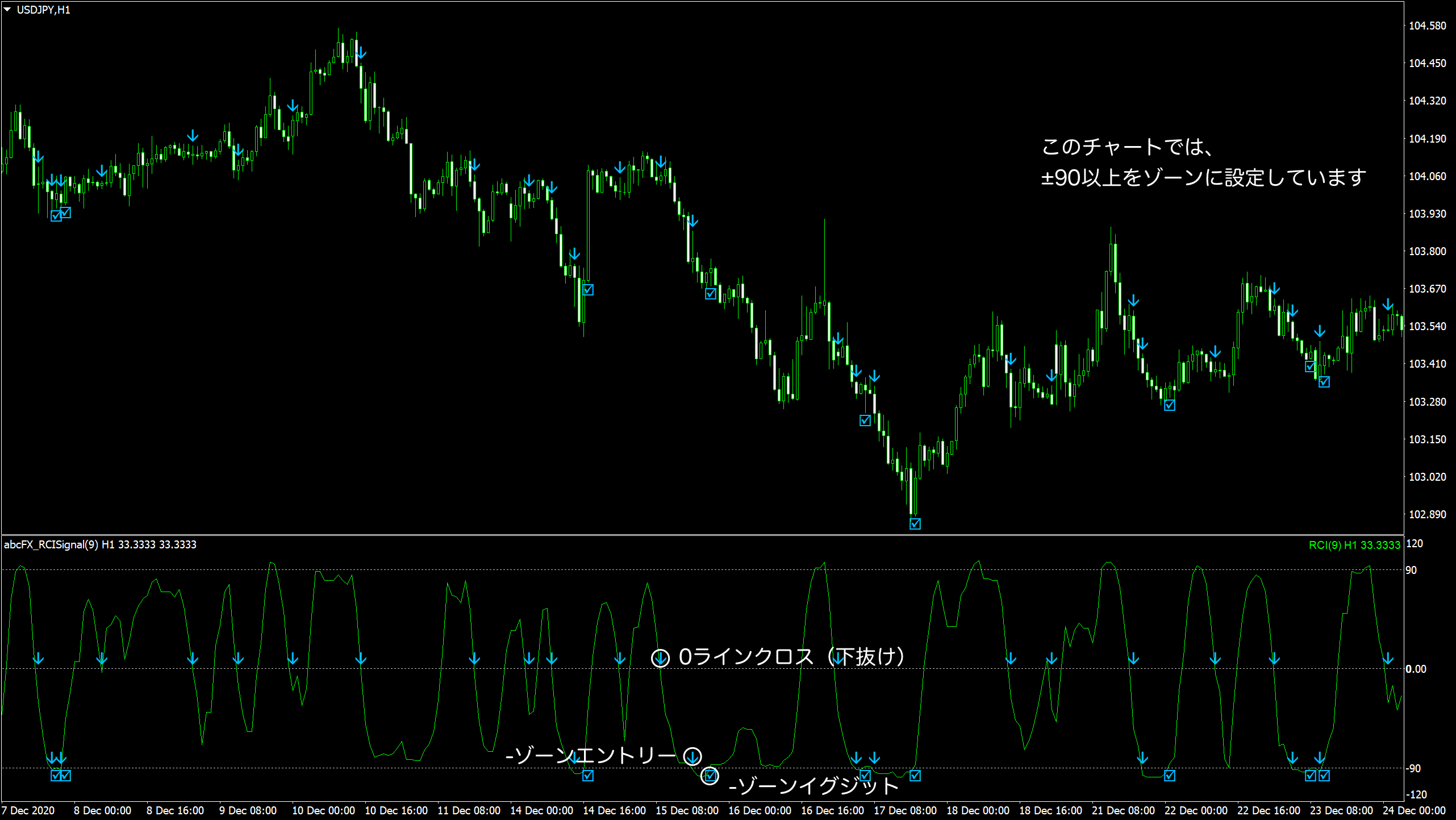Click the circled down arrow marking ゾーンエントリー

(692, 756)
